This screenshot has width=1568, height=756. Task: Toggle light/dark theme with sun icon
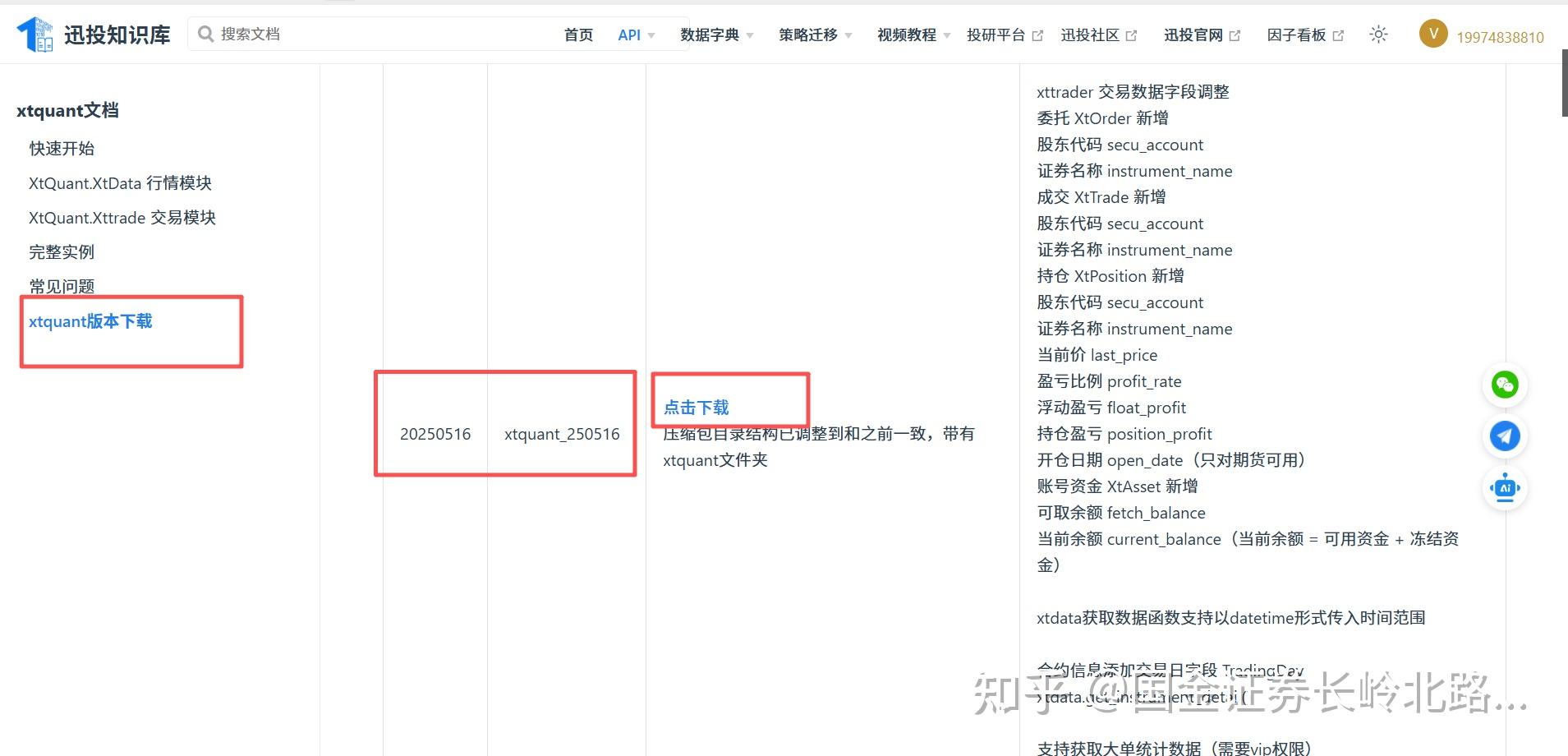click(1378, 34)
